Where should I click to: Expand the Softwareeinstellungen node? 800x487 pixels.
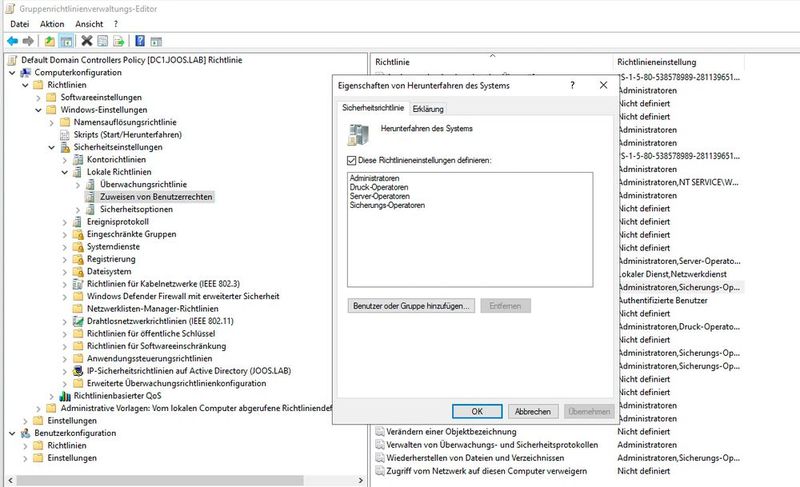click(38, 97)
